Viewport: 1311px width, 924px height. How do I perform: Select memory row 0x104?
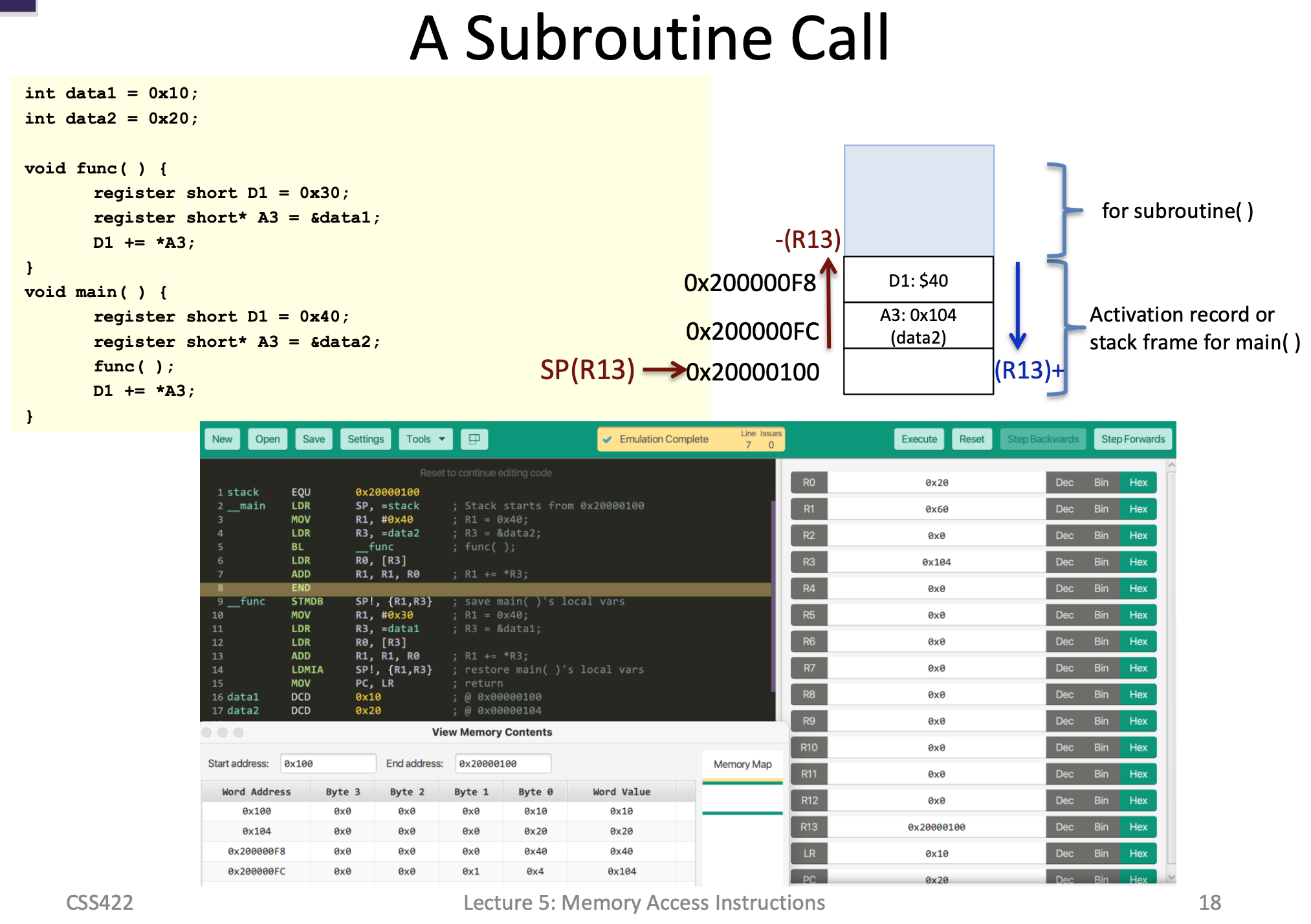tap(448, 831)
